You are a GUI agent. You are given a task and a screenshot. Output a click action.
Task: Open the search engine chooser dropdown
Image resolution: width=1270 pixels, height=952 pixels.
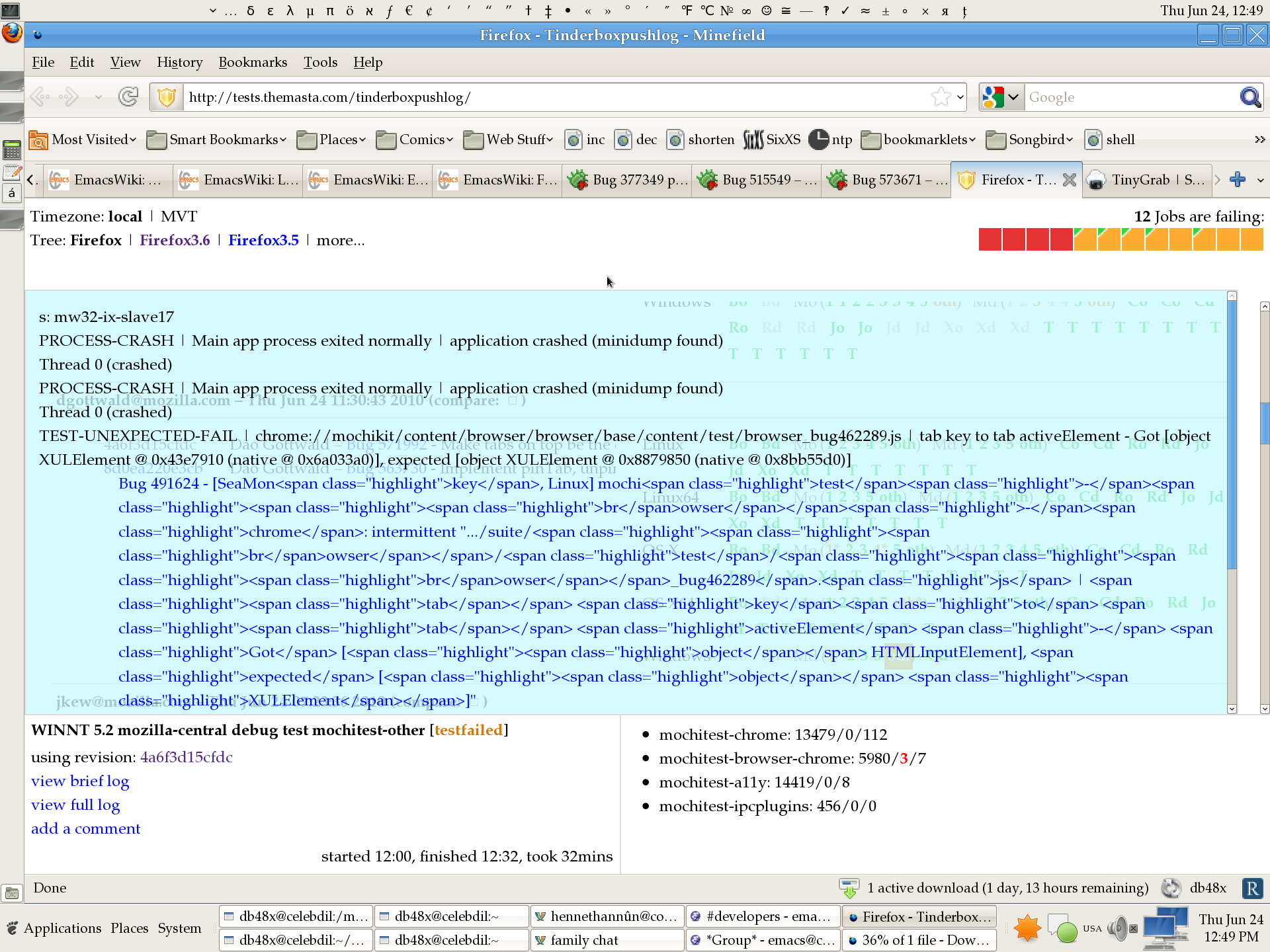coord(1013,97)
